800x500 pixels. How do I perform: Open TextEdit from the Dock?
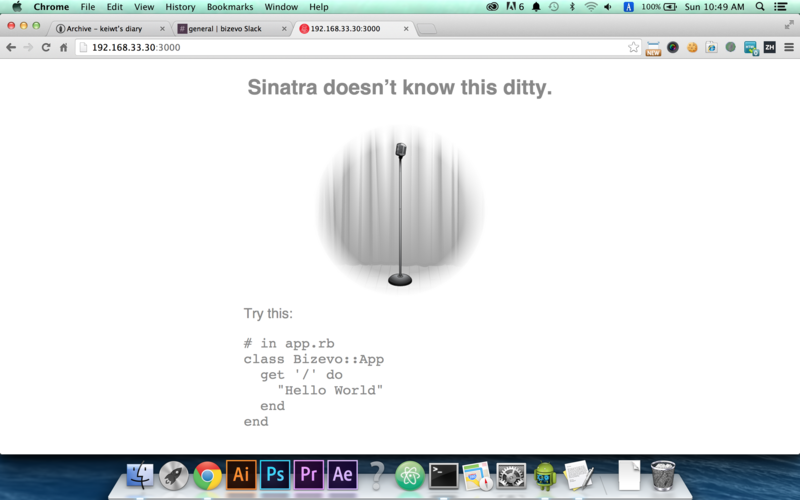(579, 475)
